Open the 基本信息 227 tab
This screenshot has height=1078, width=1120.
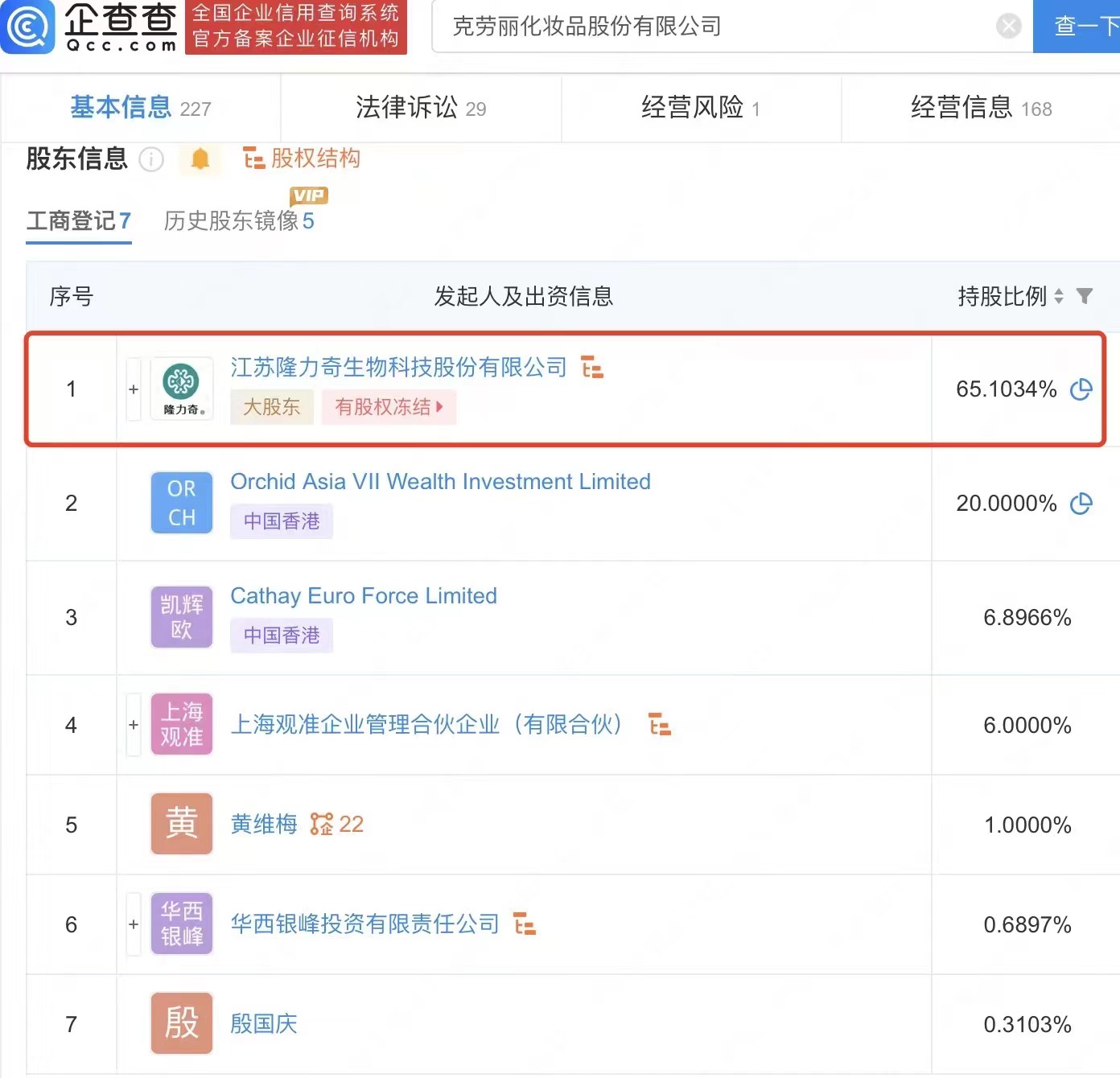[141, 108]
